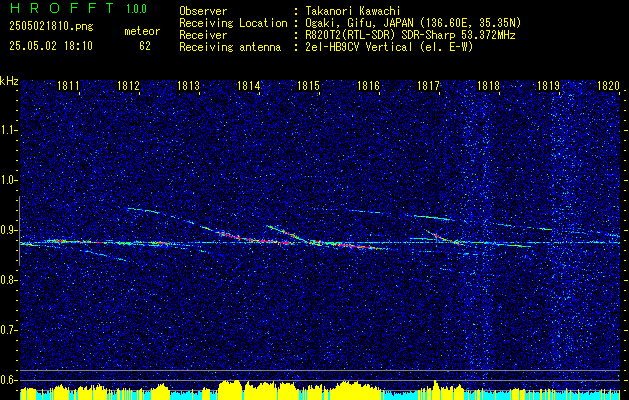Click the HROFFT title text
This screenshot has height=400, width=629.
click(x=62, y=8)
